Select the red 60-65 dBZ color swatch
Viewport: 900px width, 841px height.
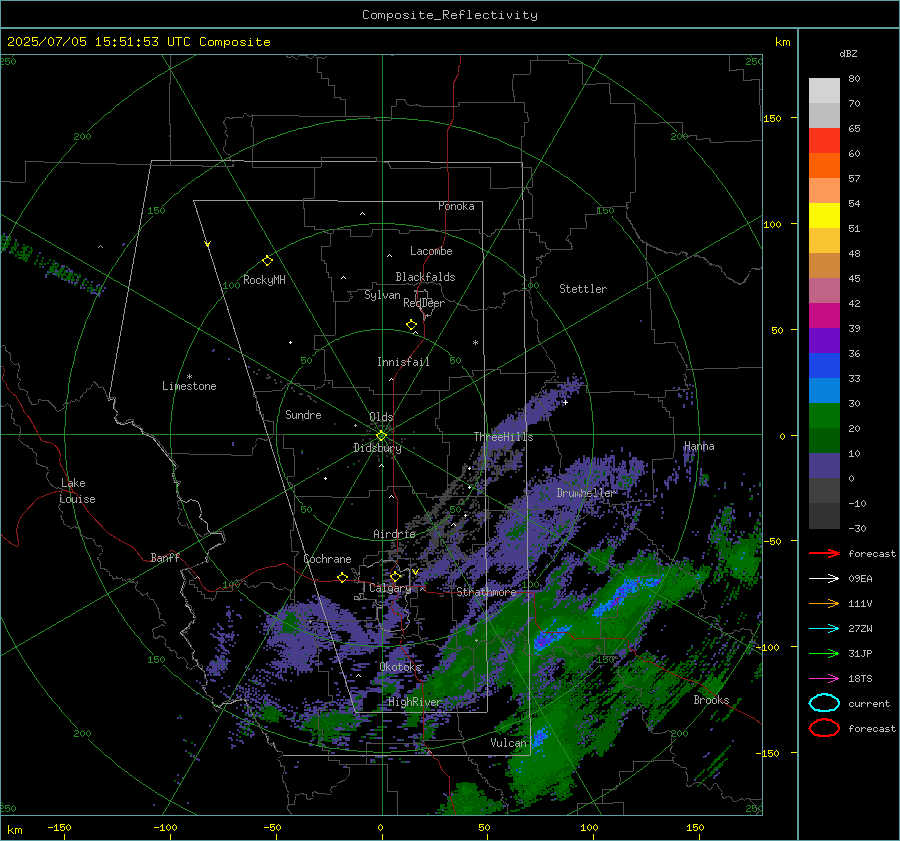pos(824,141)
